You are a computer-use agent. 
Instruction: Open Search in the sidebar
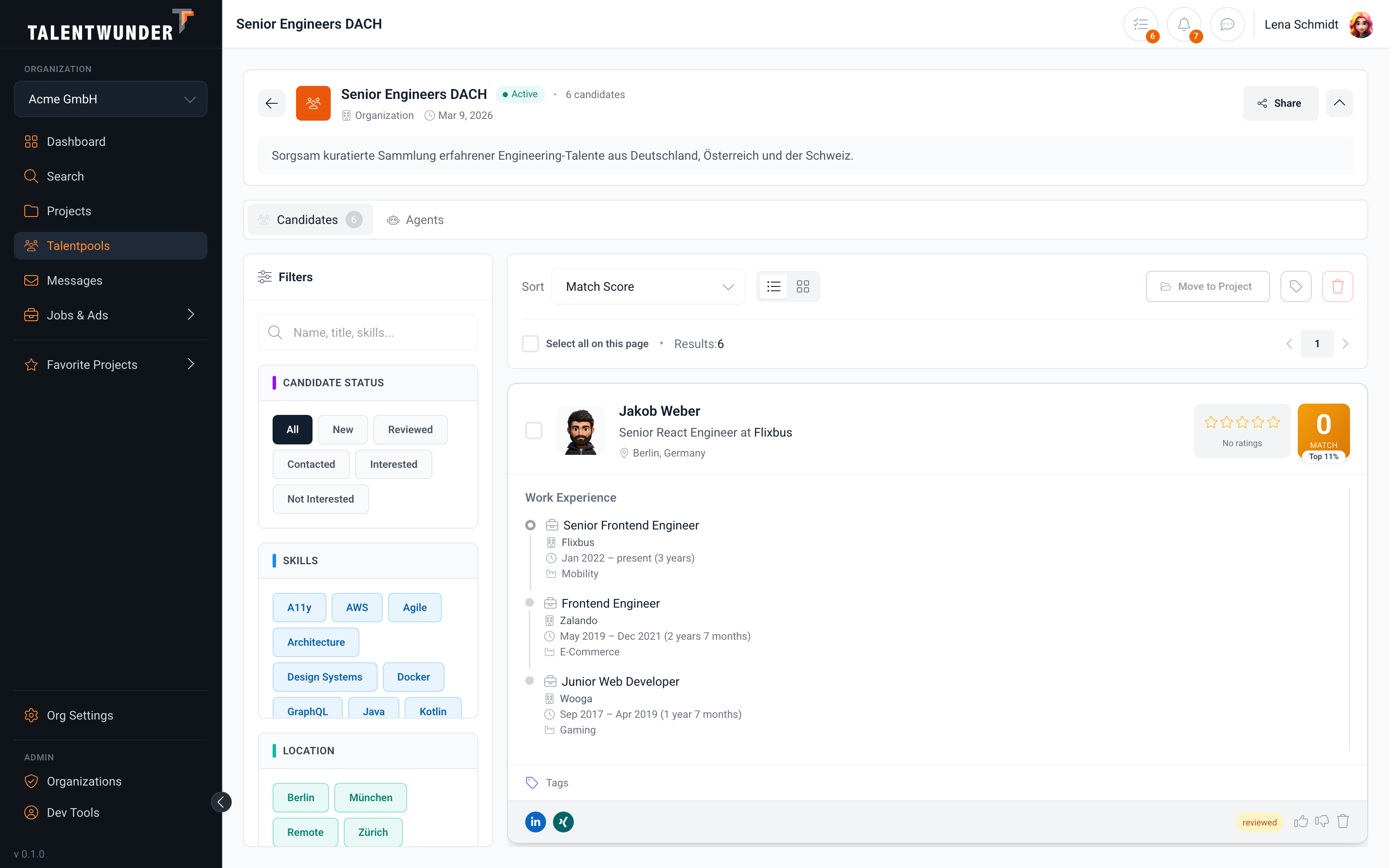pyautogui.click(x=111, y=176)
